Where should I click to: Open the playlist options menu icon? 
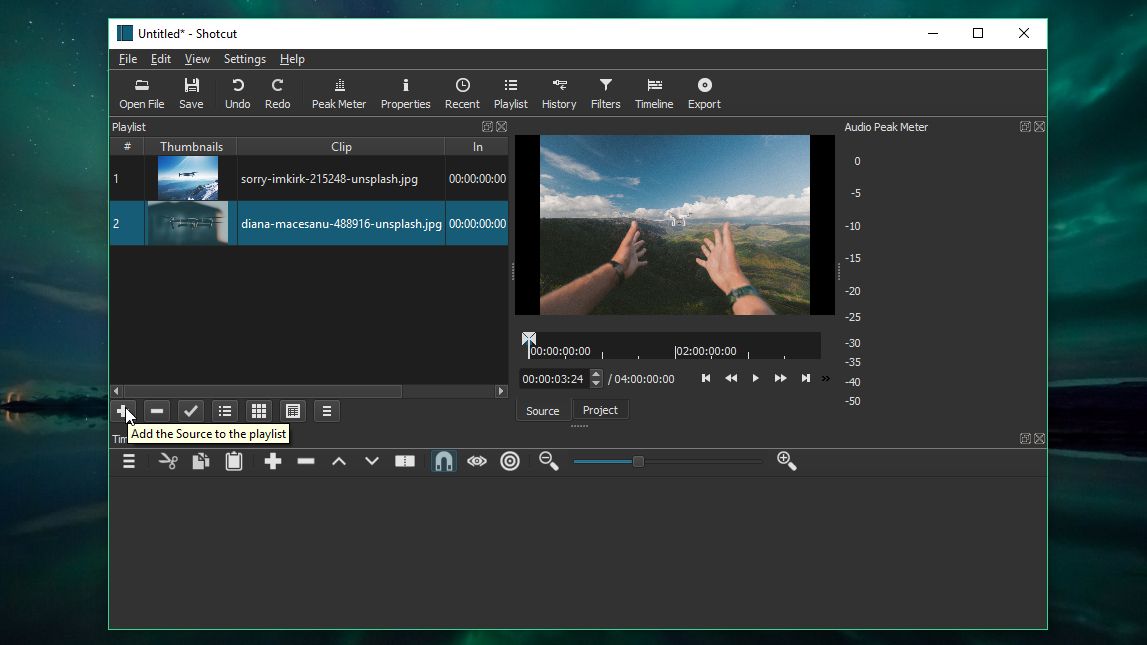coord(327,411)
